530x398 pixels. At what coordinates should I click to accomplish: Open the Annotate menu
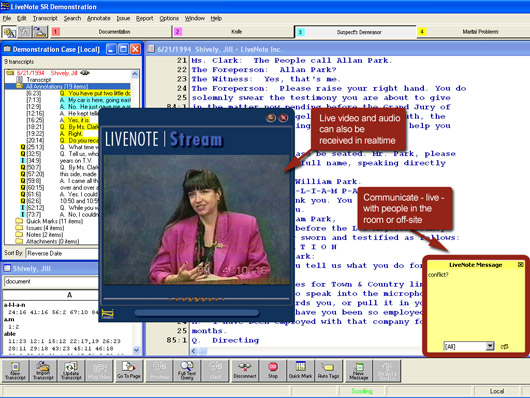[x=99, y=18]
